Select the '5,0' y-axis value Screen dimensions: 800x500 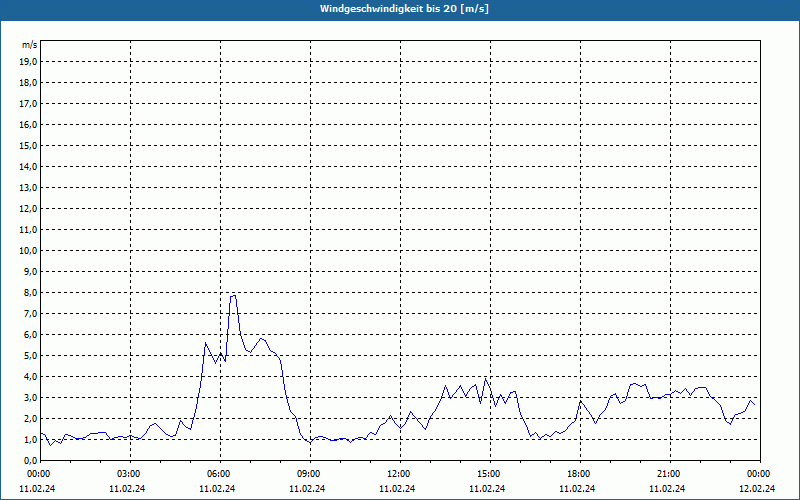coord(30,356)
